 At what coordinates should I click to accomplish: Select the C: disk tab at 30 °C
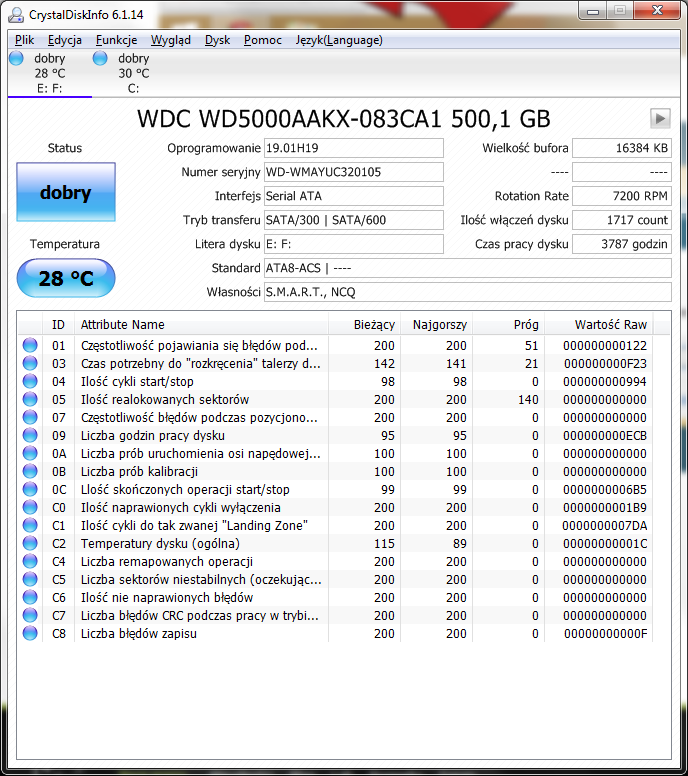(133, 73)
